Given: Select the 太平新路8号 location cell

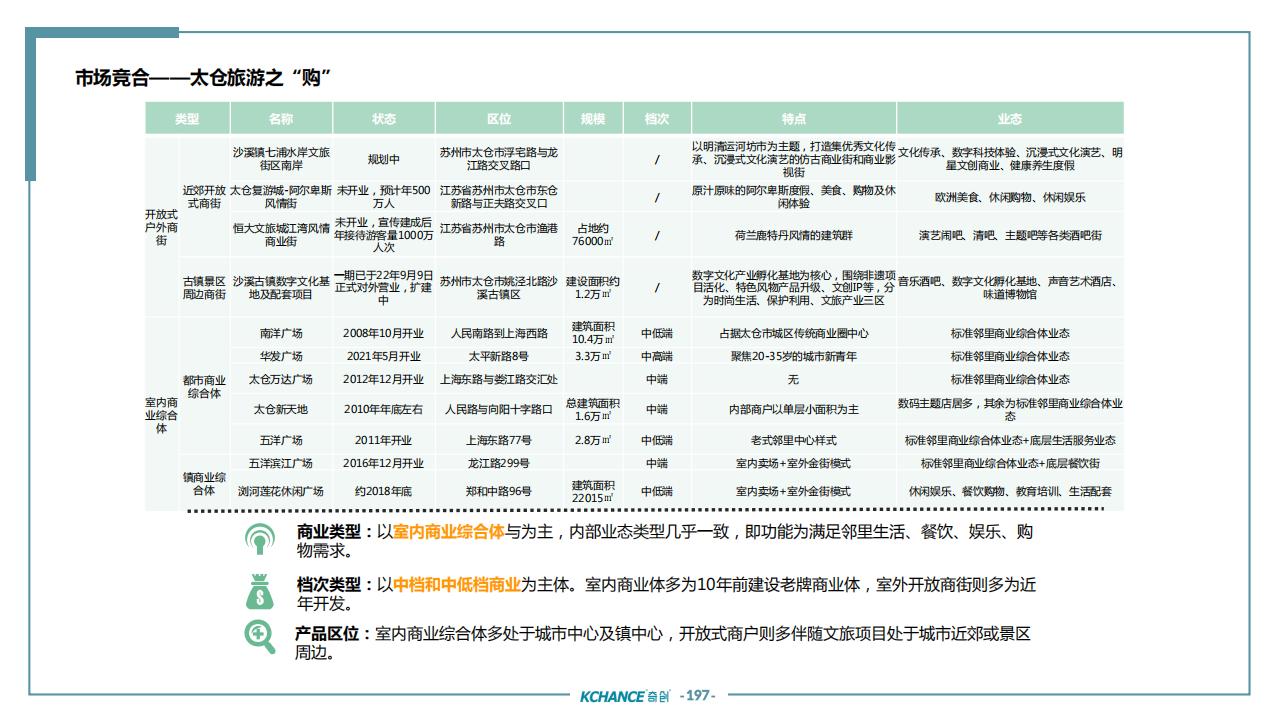Looking at the screenshot, I should tap(499, 356).
